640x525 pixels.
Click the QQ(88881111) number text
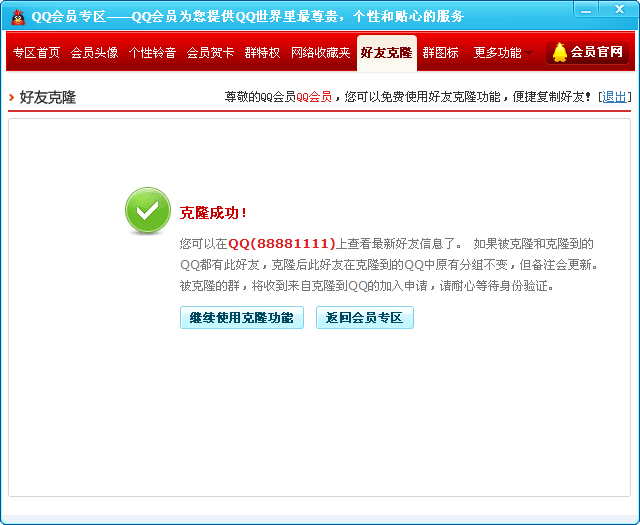tap(282, 244)
